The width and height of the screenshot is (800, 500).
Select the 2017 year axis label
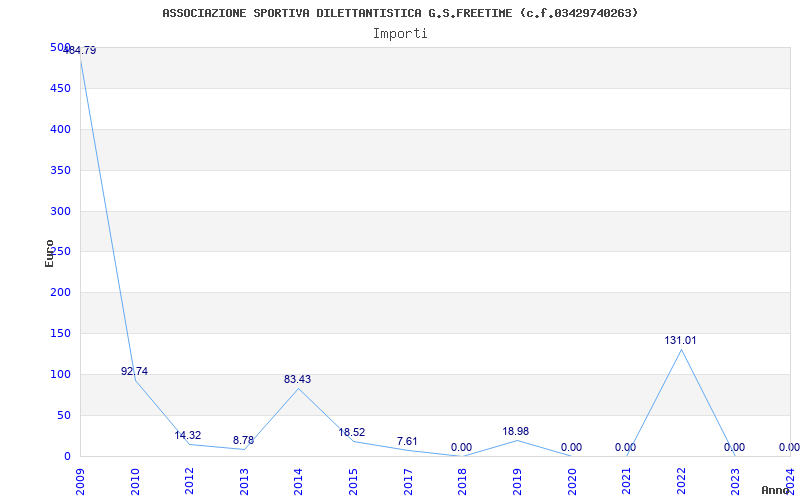click(408, 482)
